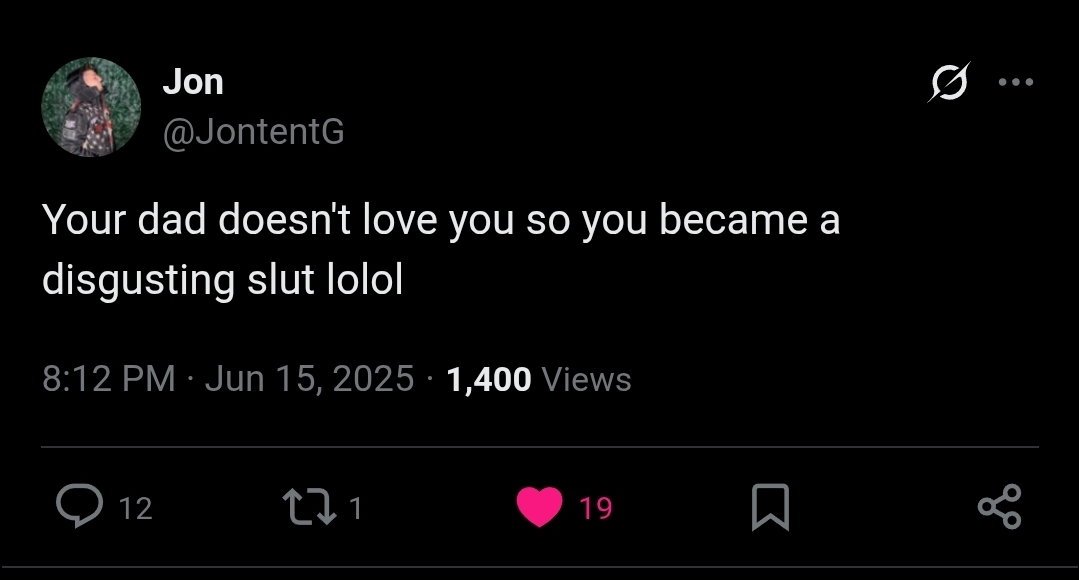Open the share icon options

[x=999, y=507]
